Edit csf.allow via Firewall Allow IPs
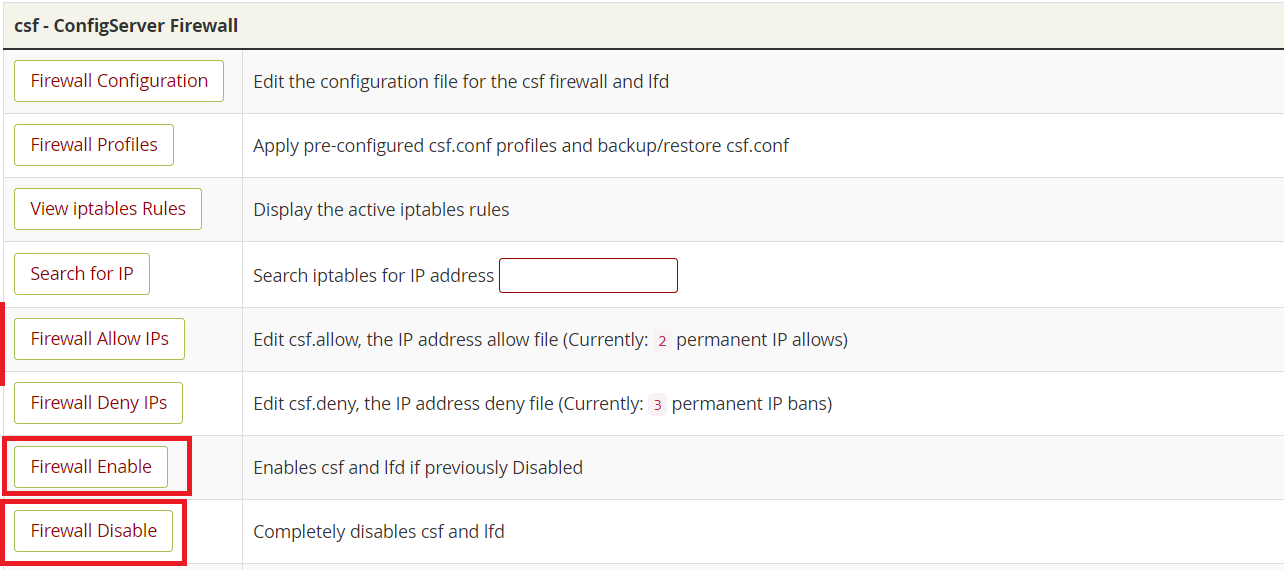This screenshot has width=1284, height=580. tap(99, 338)
